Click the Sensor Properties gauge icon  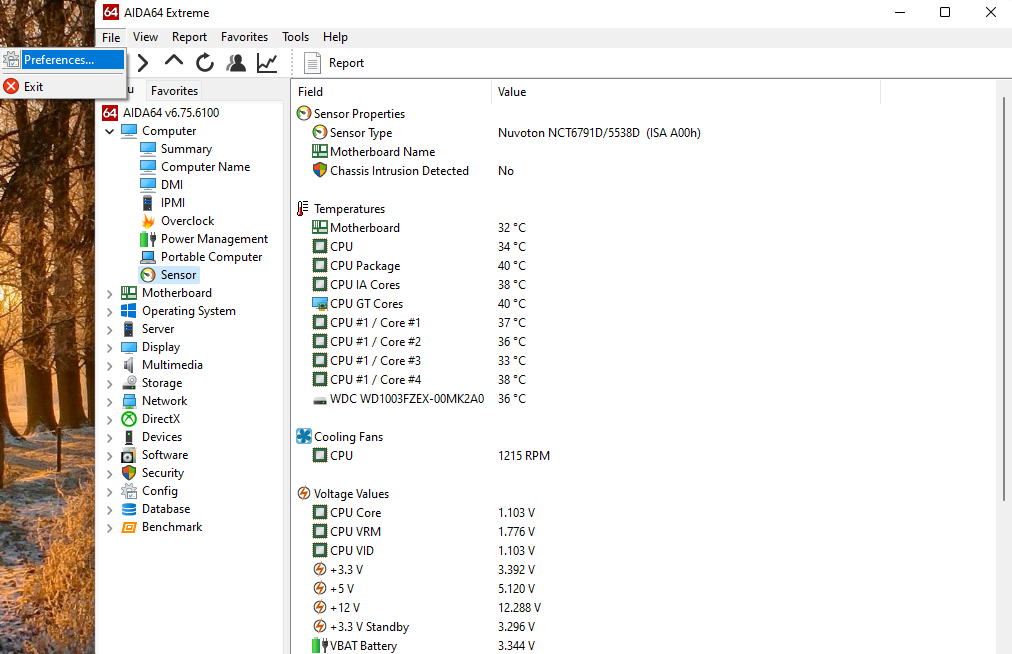[303, 114]
